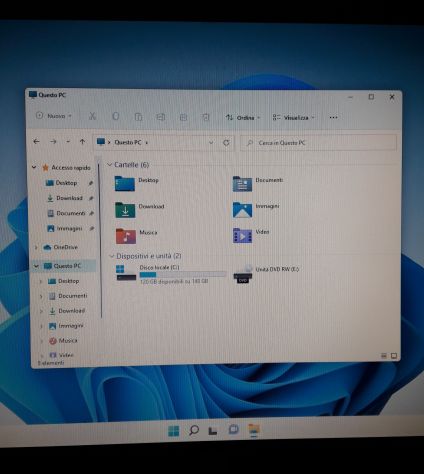Click the Cerca in Questo PC search field
Screen dimensions: 424x474
(x=318, y=143)
